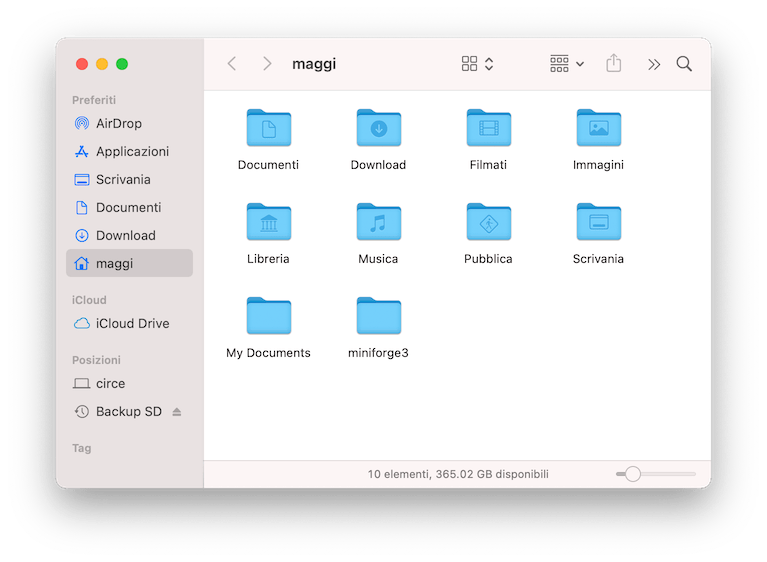Open the My Documents folder
The height and width of the screenshot is (562, 767).
tap(268, 316)
